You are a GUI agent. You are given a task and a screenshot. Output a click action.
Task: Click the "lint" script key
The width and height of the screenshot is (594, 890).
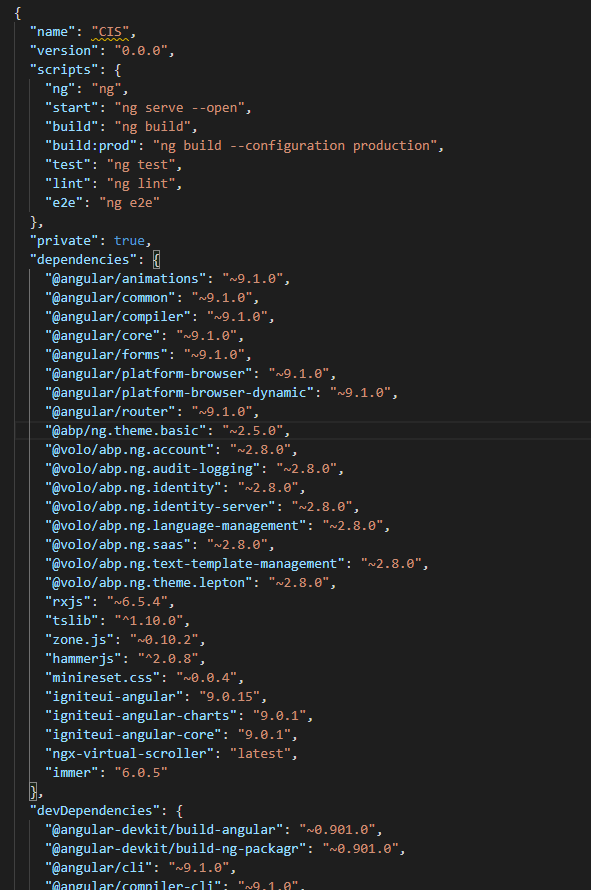coord(68,184)
